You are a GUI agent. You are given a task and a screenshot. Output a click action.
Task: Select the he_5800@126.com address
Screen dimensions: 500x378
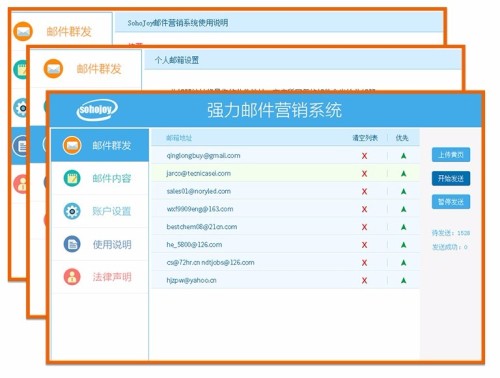[x=194, y=245]
